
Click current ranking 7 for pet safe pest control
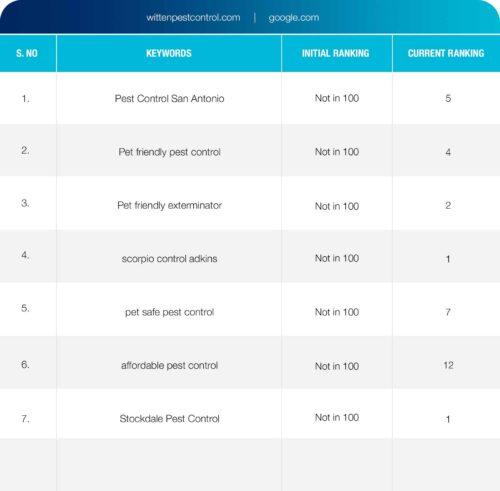pos(448,312)
